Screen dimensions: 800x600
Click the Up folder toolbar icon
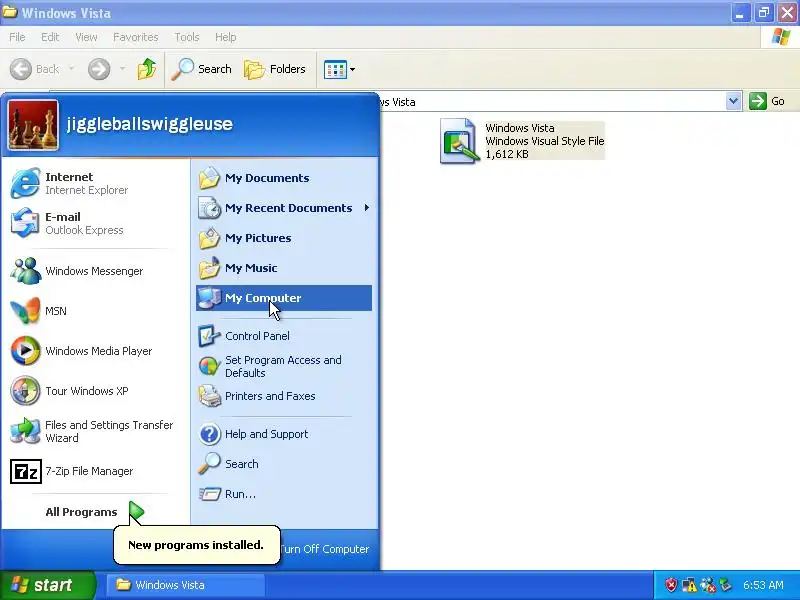(147, 69)
